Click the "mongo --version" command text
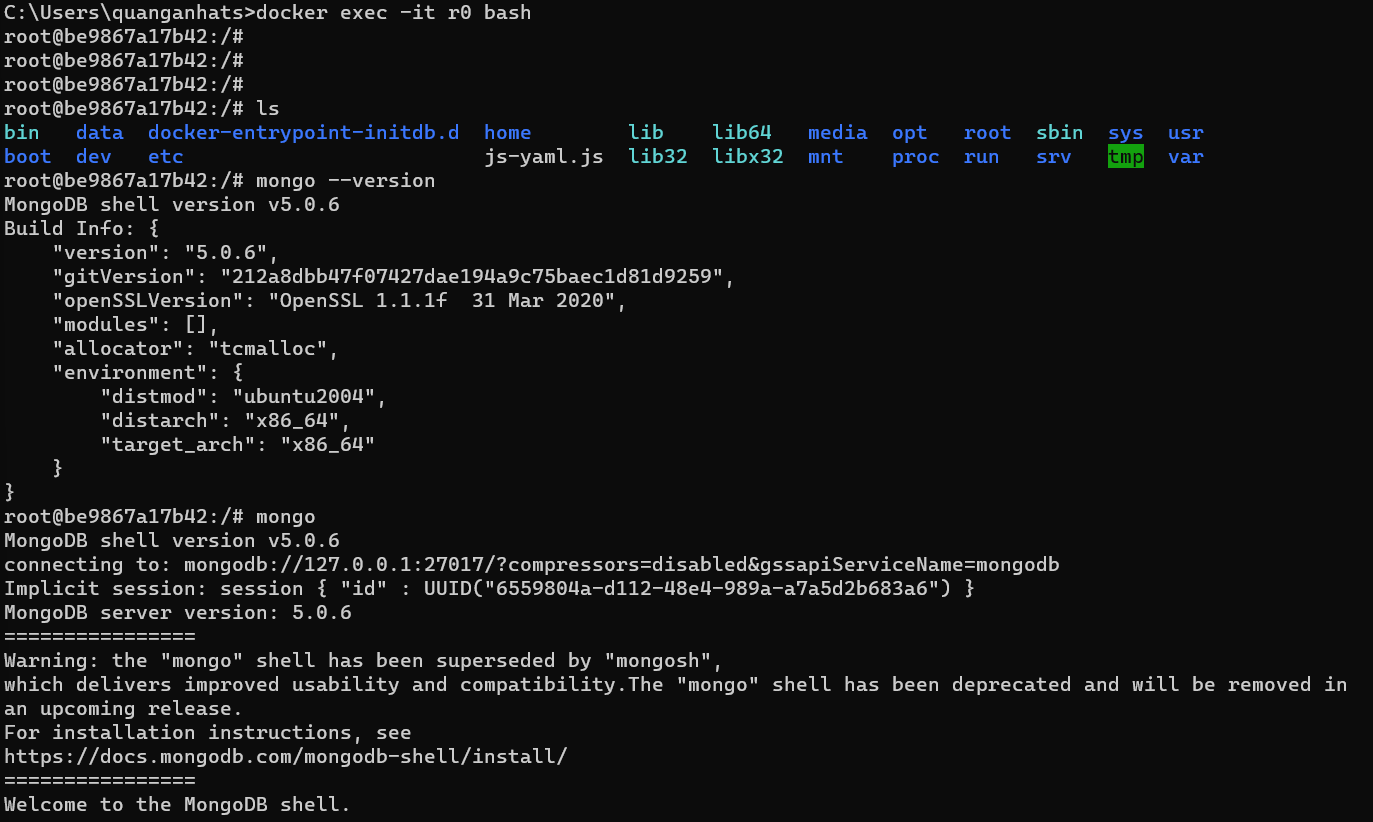1373x822 pixels. click(345, 181)
